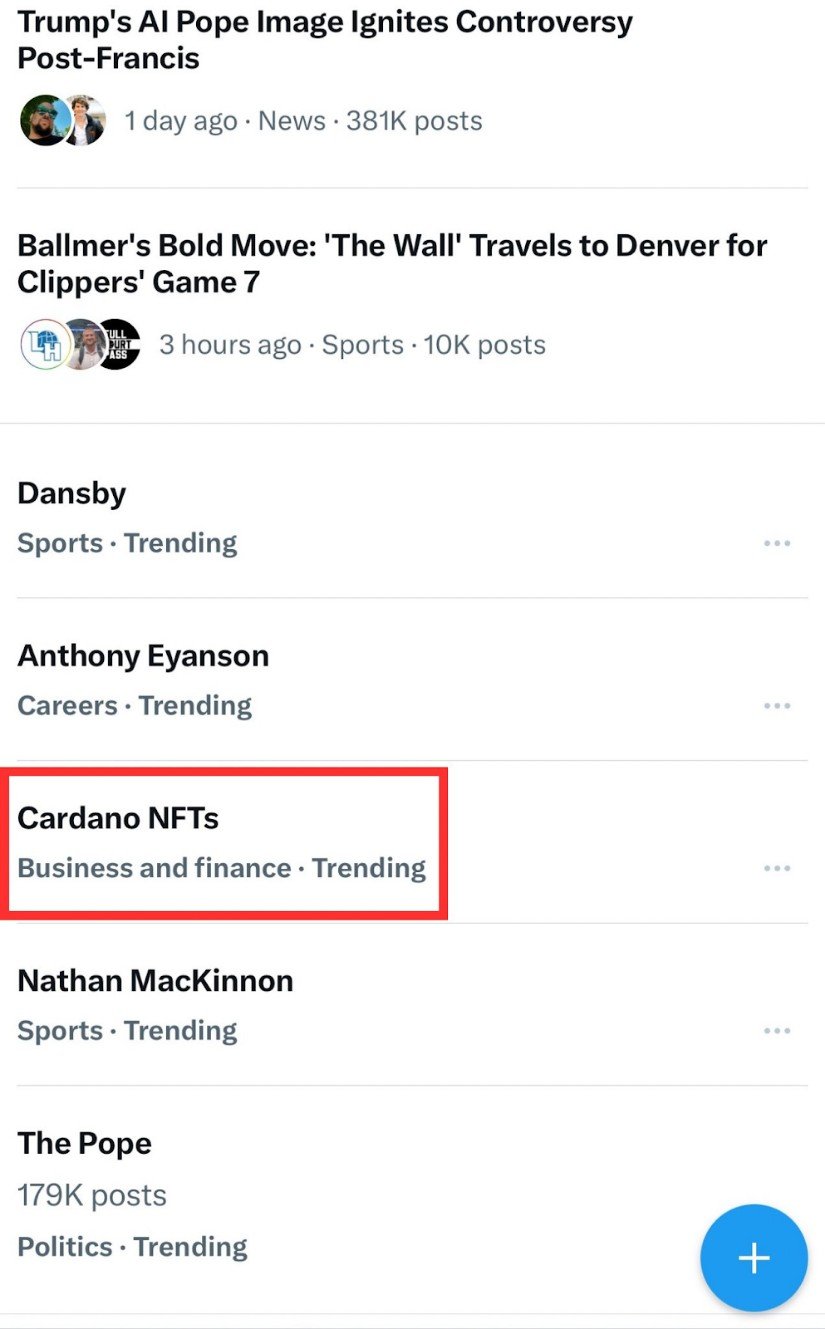The image size is (825, 1329).
Task: Tap avatar cluster under Ballmer's Bold Move story
Action: [80, 345]
